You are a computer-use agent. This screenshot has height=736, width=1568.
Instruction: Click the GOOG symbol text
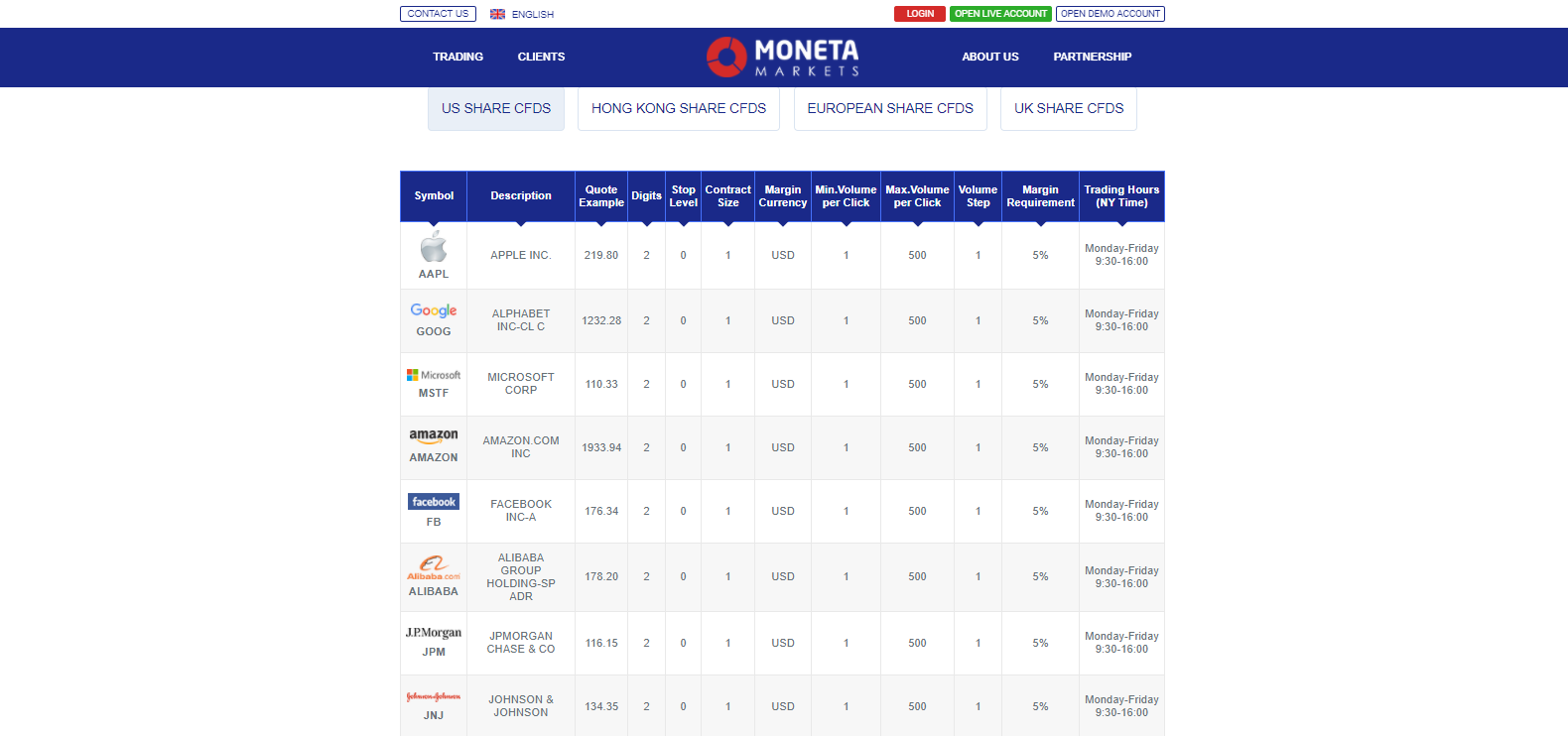click(434, 331)
